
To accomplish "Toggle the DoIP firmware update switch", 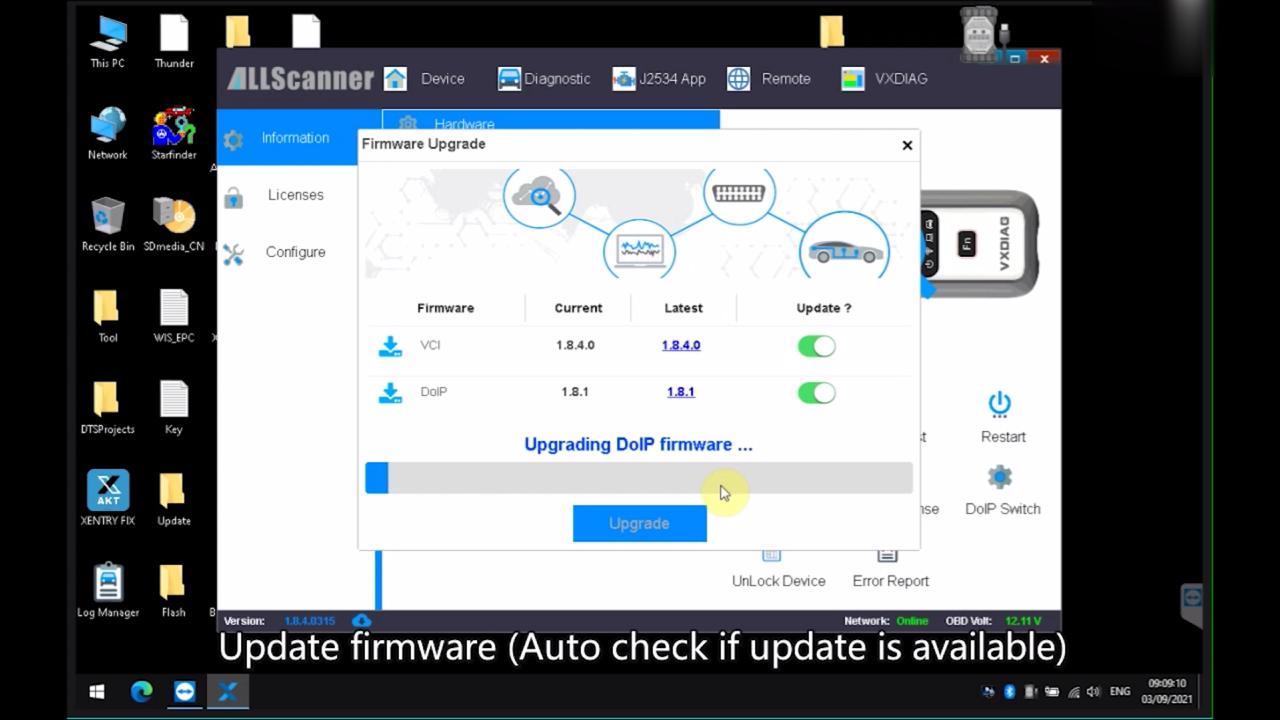I will click(x=816, y=393).
